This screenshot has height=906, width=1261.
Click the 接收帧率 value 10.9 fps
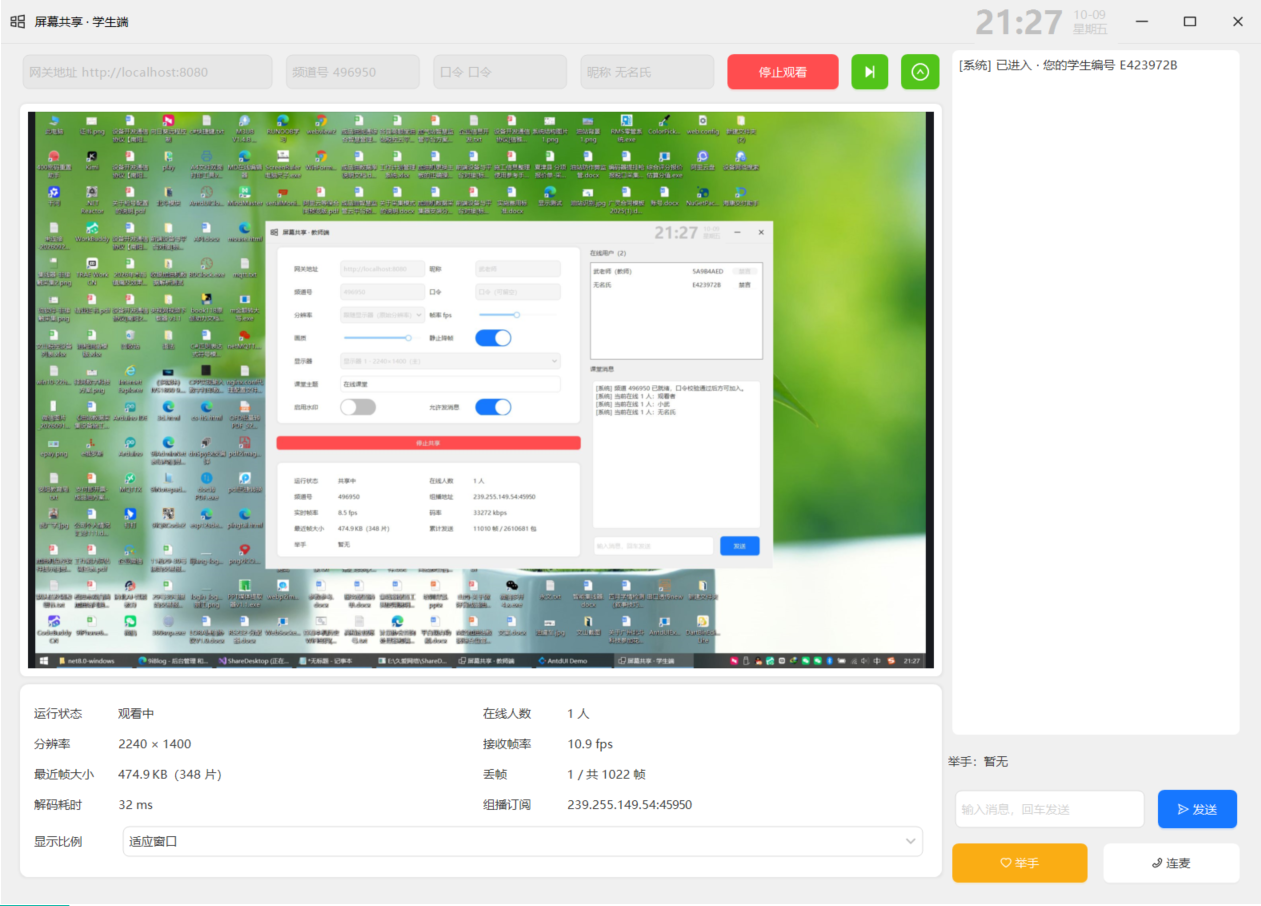[x=590, y=744]
